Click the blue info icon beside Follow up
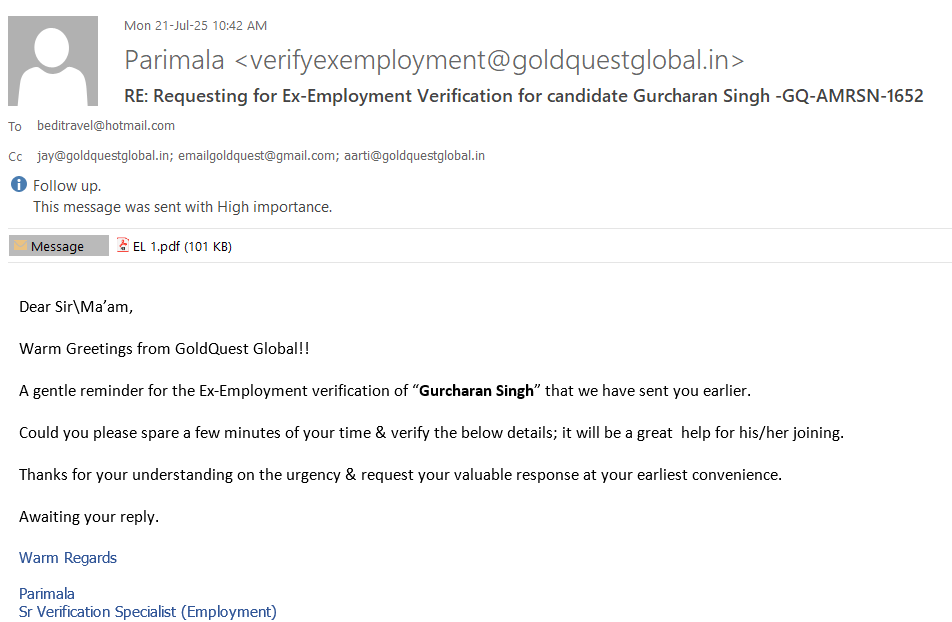Viewport: 952px width, 622px height. (x=18, y=185)
